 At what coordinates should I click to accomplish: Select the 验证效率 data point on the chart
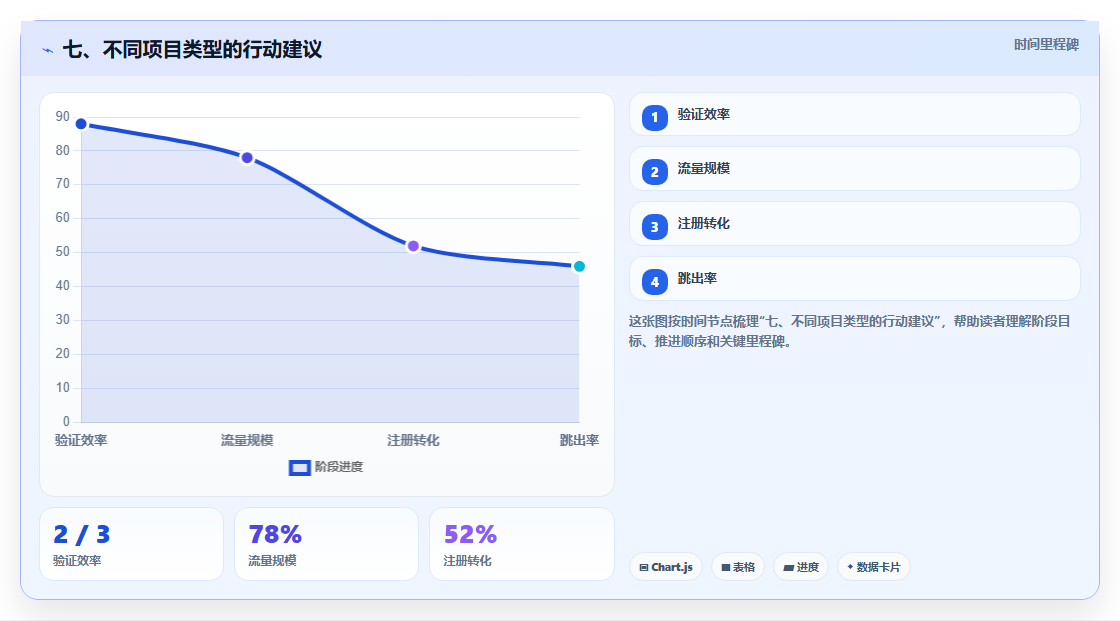coord(81,124)
